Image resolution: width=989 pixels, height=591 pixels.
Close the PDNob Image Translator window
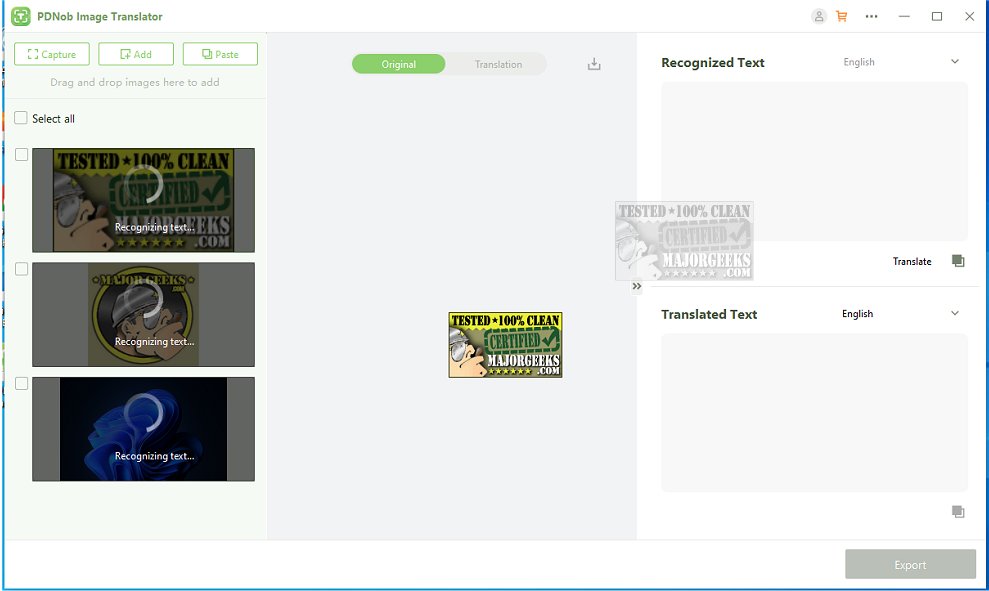(x=969, y=16)
